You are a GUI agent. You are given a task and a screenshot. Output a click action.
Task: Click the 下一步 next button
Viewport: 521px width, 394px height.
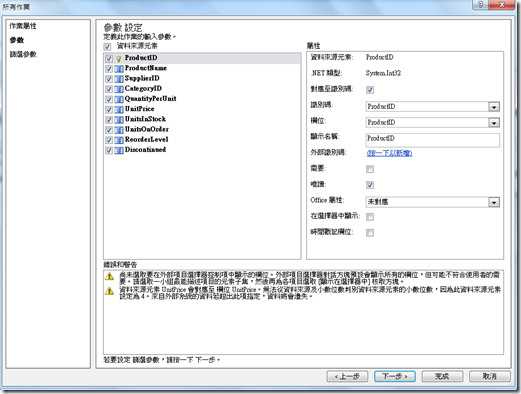395,376
